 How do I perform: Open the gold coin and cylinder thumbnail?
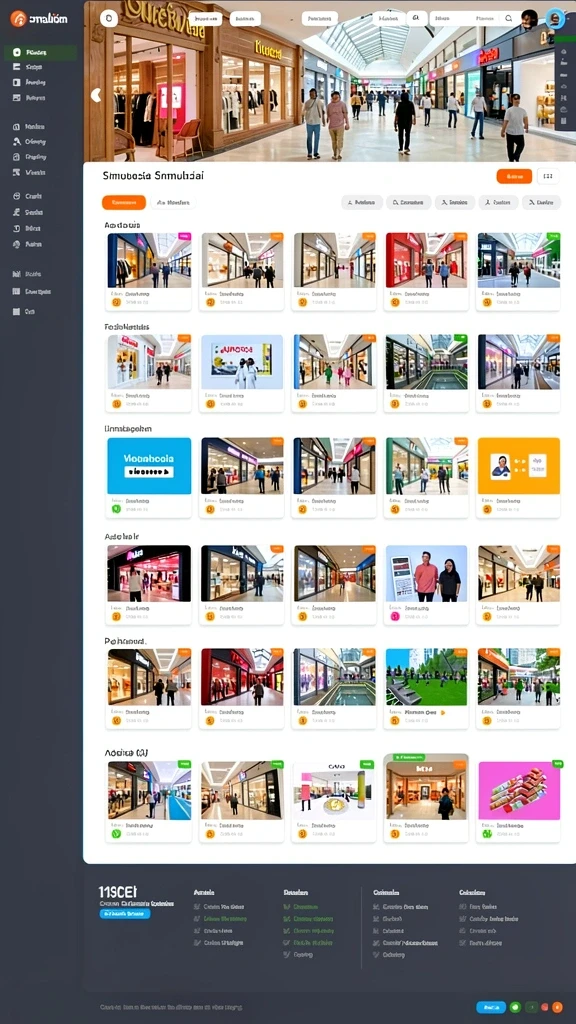pyautogui.click(x=334, y=790)
